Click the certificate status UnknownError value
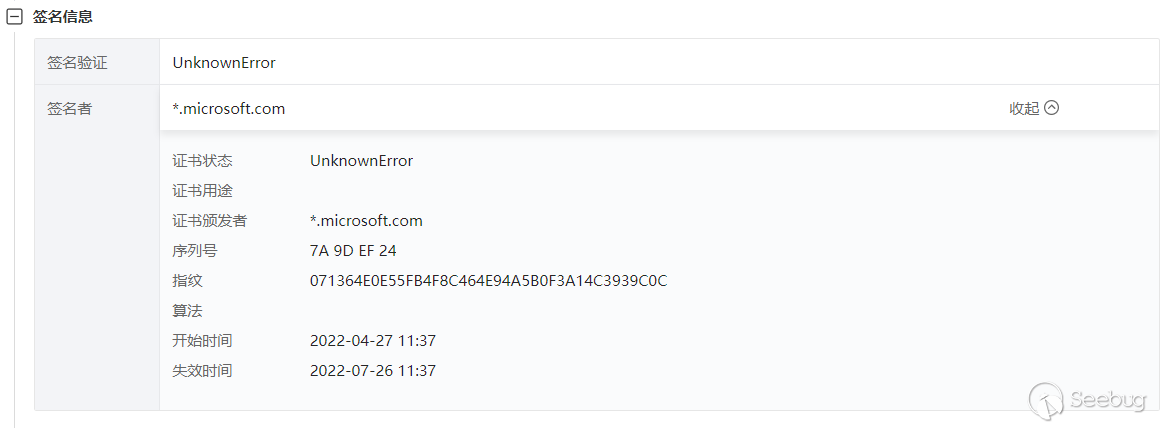Viewport: 1174px width, 428px height. coord(362,161)
